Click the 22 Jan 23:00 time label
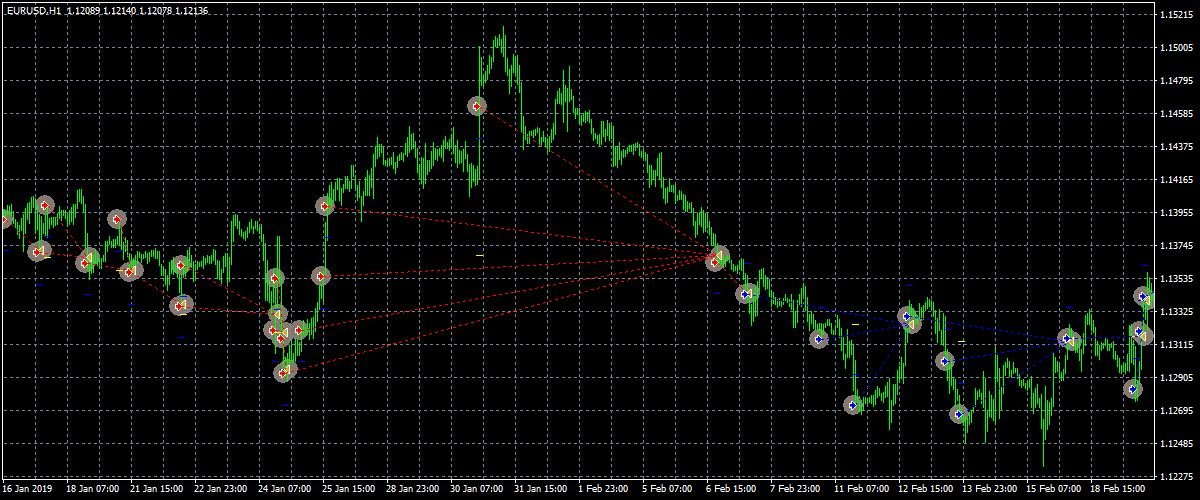The width and height of the screenshot is (1200, 500). pyautogui.click(x=221, y=489)
